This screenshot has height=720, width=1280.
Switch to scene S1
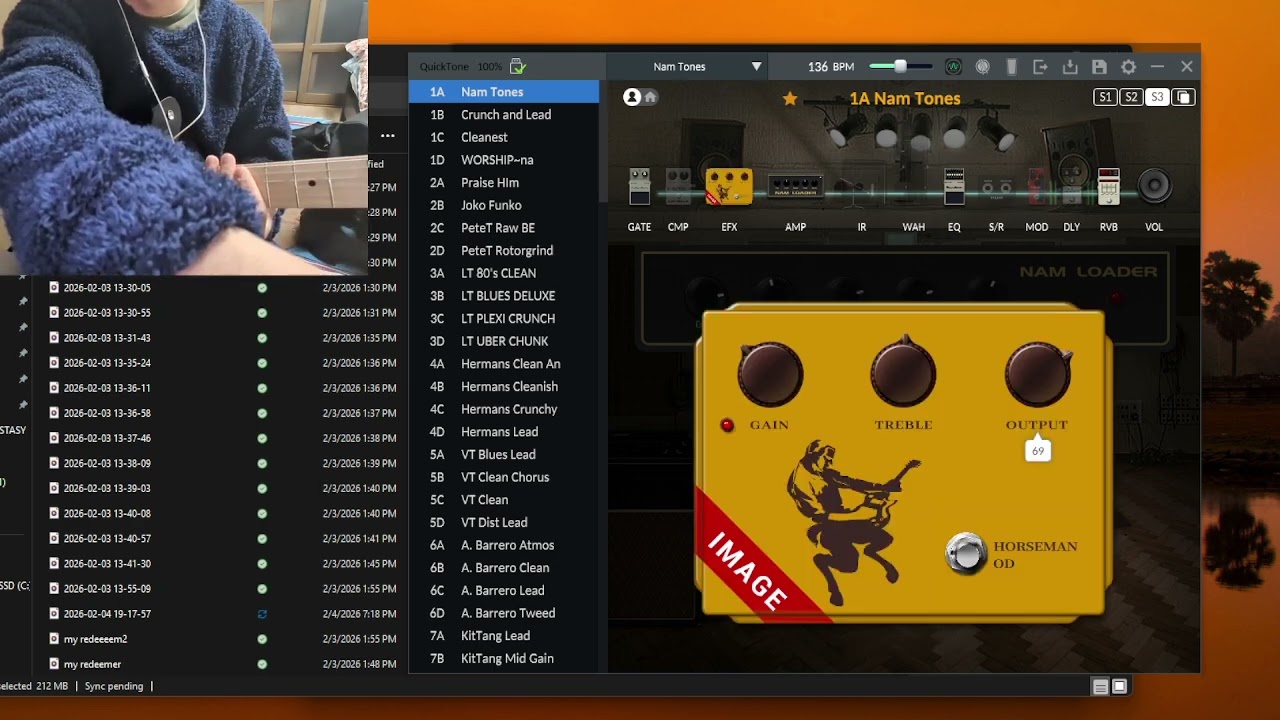click(x=1105, y=97)
